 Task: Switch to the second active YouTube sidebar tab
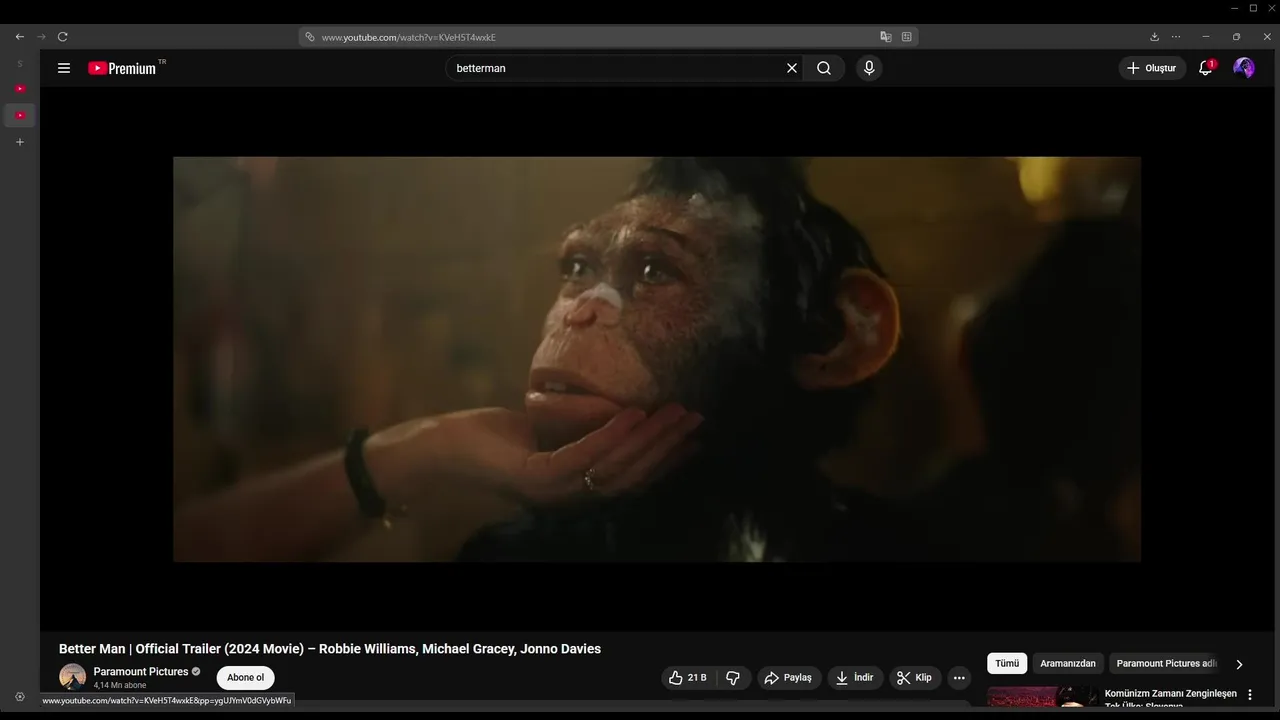(x=20, y=115)
